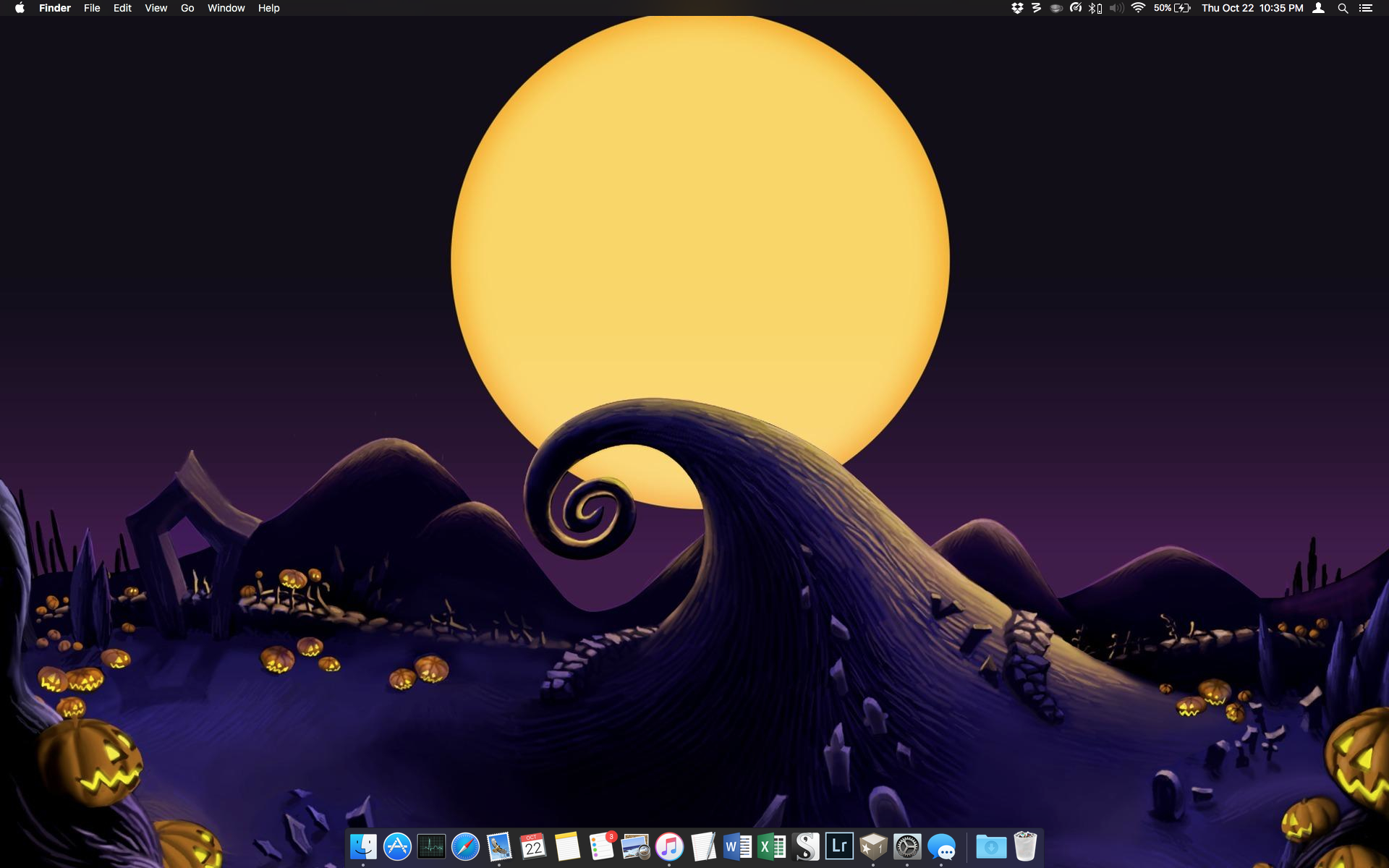Screen dimensions: 1389x868
Task: Open Reminders with the badge of 3
Action: (x=601, y=846)
